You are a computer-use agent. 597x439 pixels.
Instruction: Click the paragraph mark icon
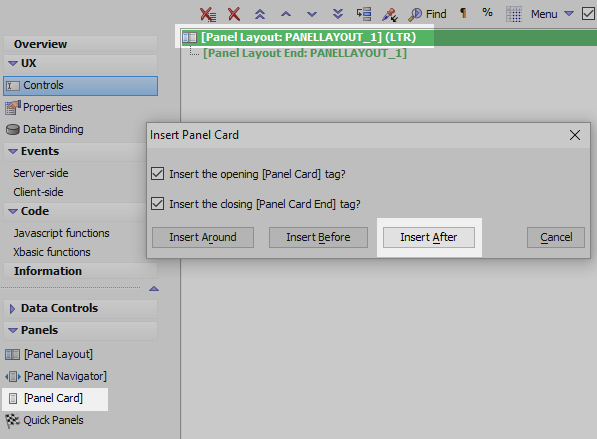(x=463, y=13)
